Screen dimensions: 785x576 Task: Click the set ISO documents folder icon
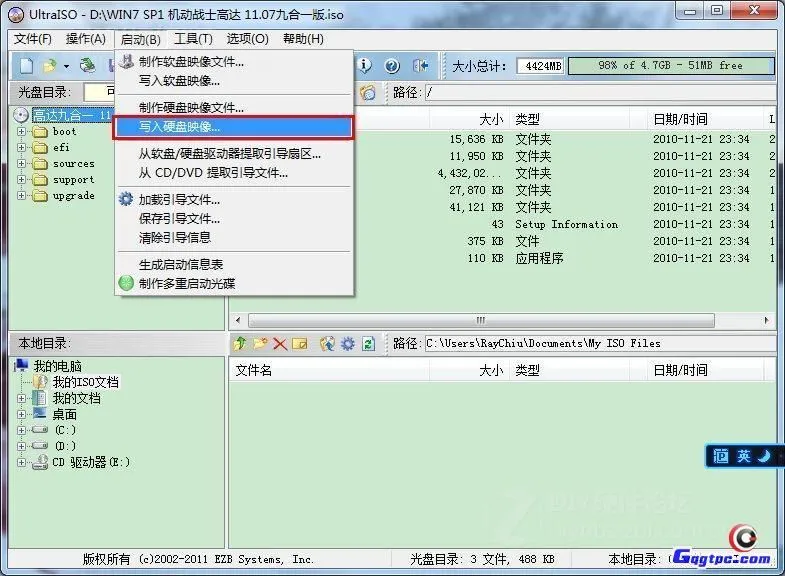(x=327, y=344)
